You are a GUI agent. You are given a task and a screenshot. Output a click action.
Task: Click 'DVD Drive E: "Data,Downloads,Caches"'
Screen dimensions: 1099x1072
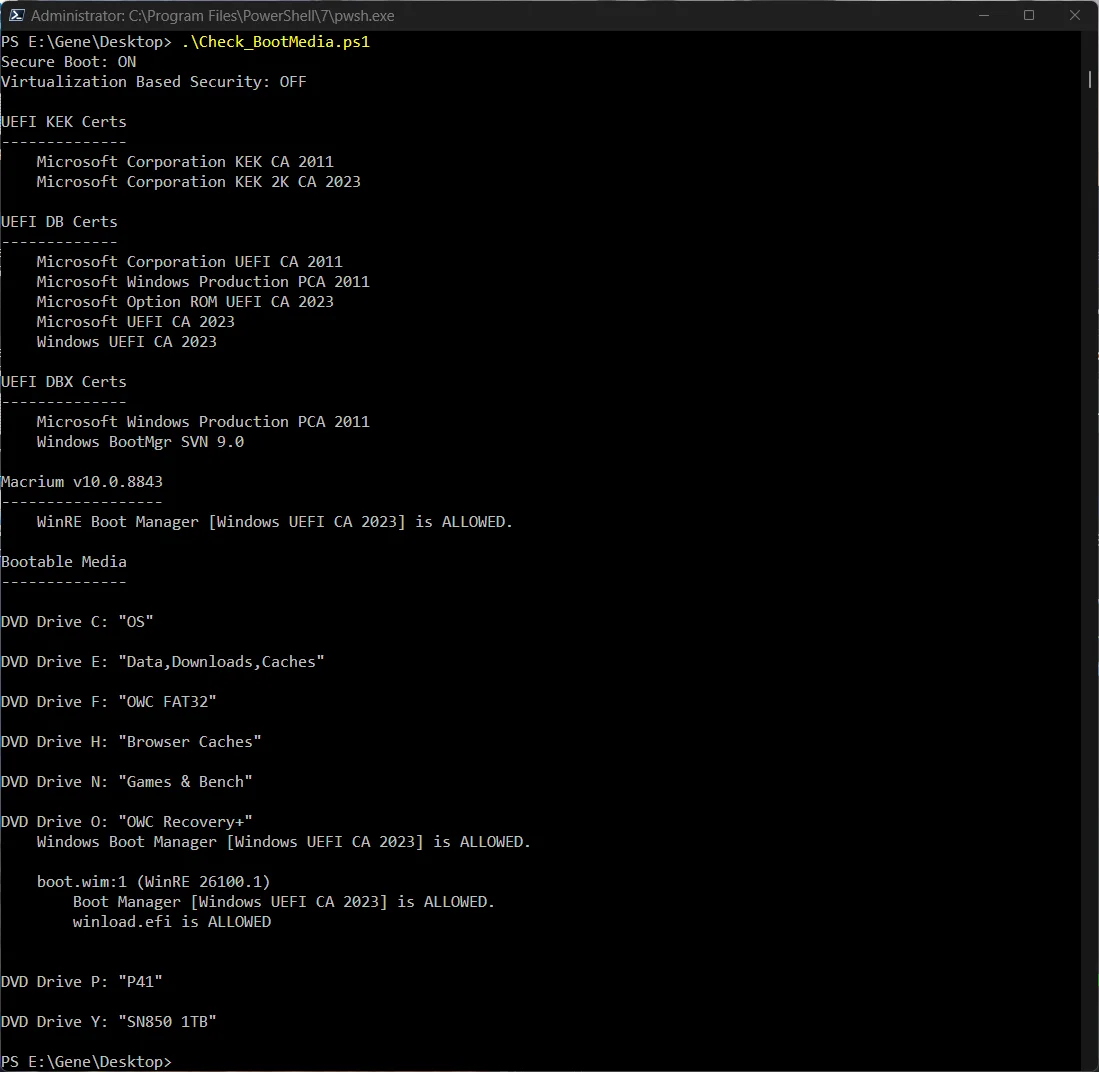tap(163, 662)
